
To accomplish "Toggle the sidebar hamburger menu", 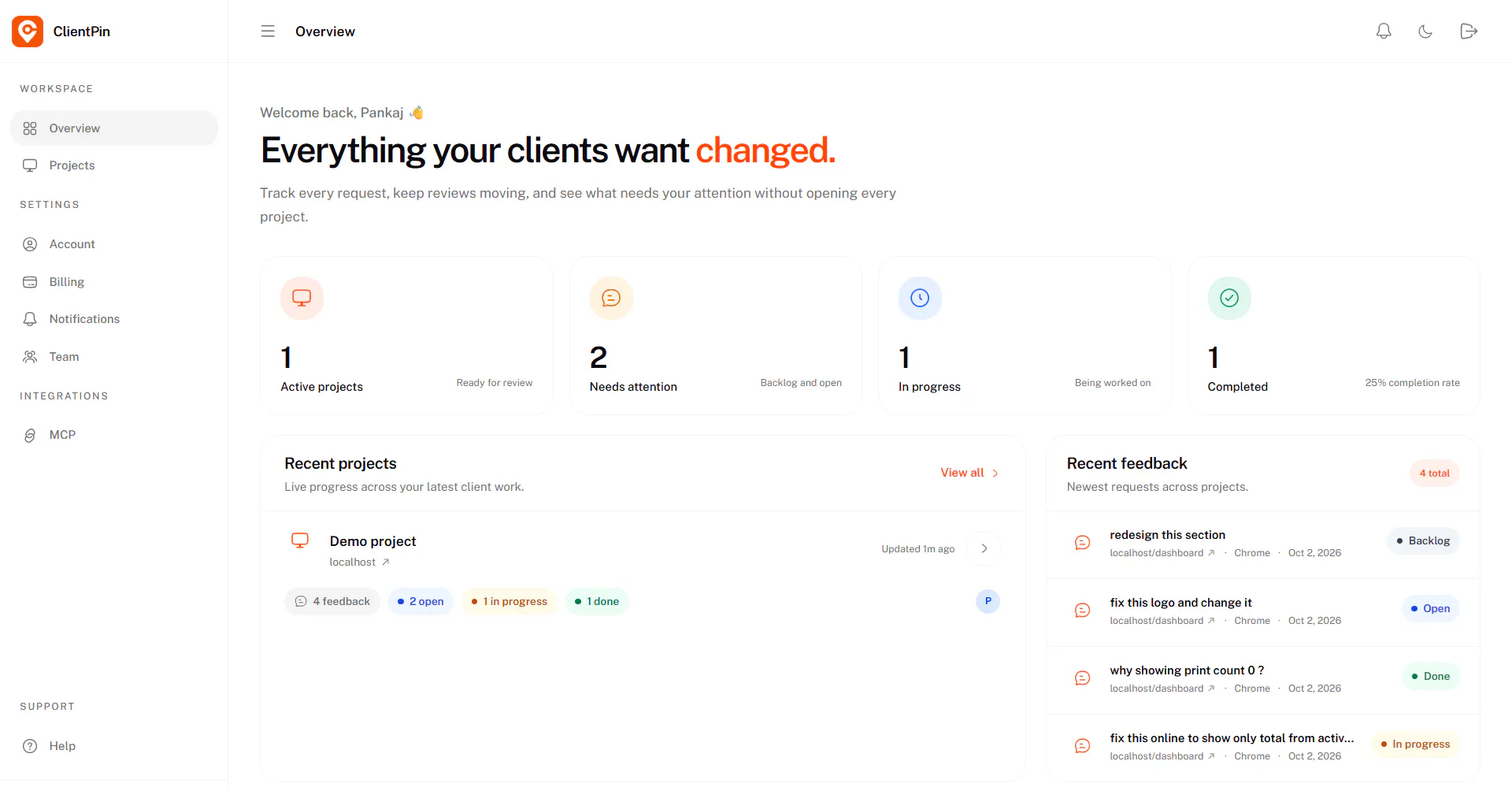I will pos(268,32).
